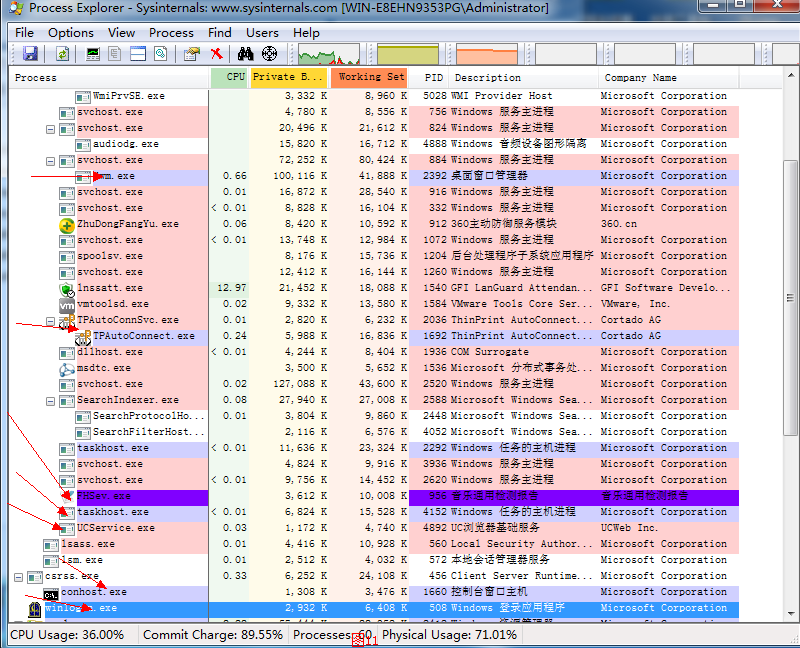Image resolution: width=800 pixels, height=648 pixels.
Task: Select the SearchProtocolHo... process row
Action: (x=373, y=416)
